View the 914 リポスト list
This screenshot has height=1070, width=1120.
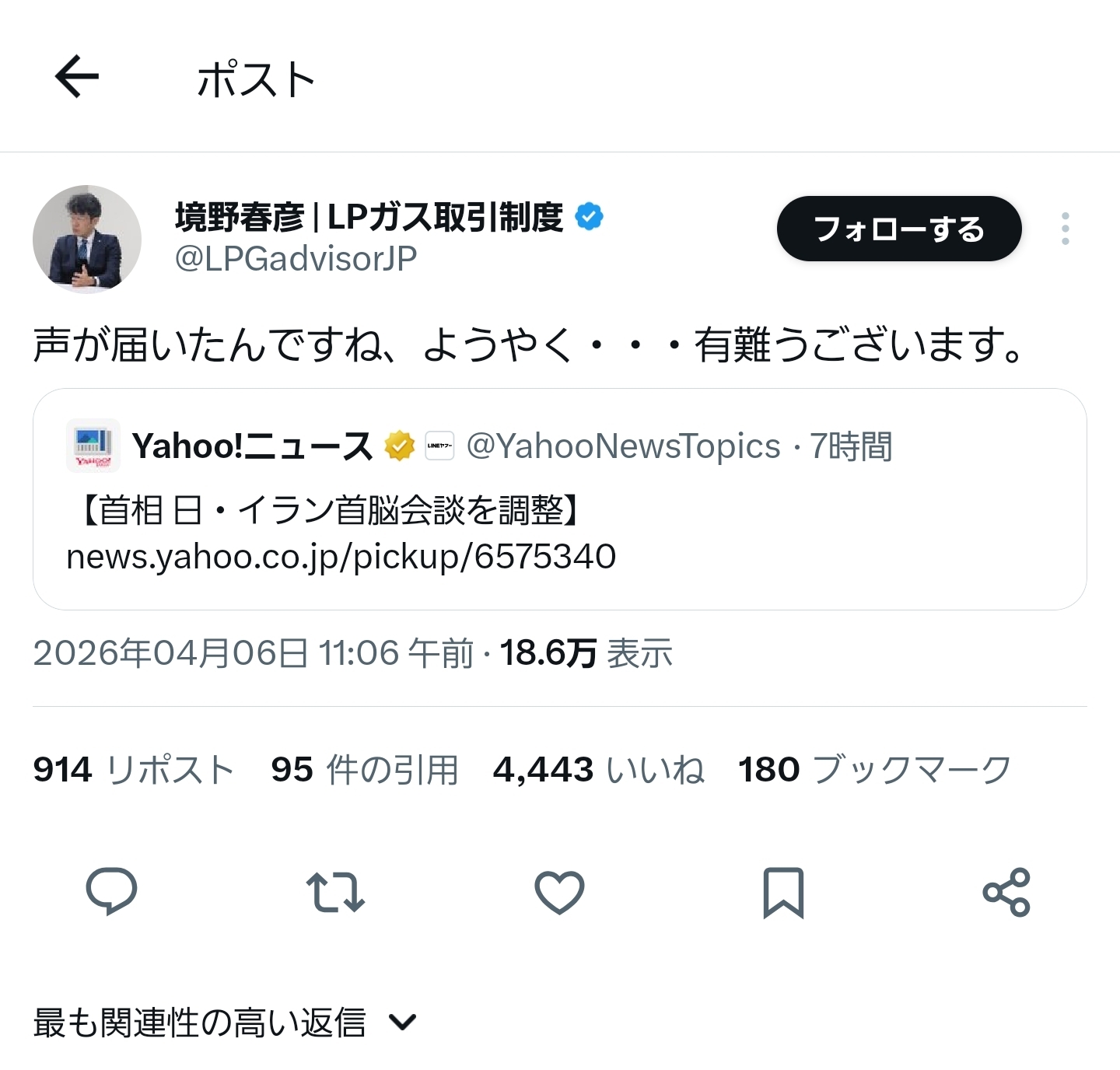coord(133,770)
